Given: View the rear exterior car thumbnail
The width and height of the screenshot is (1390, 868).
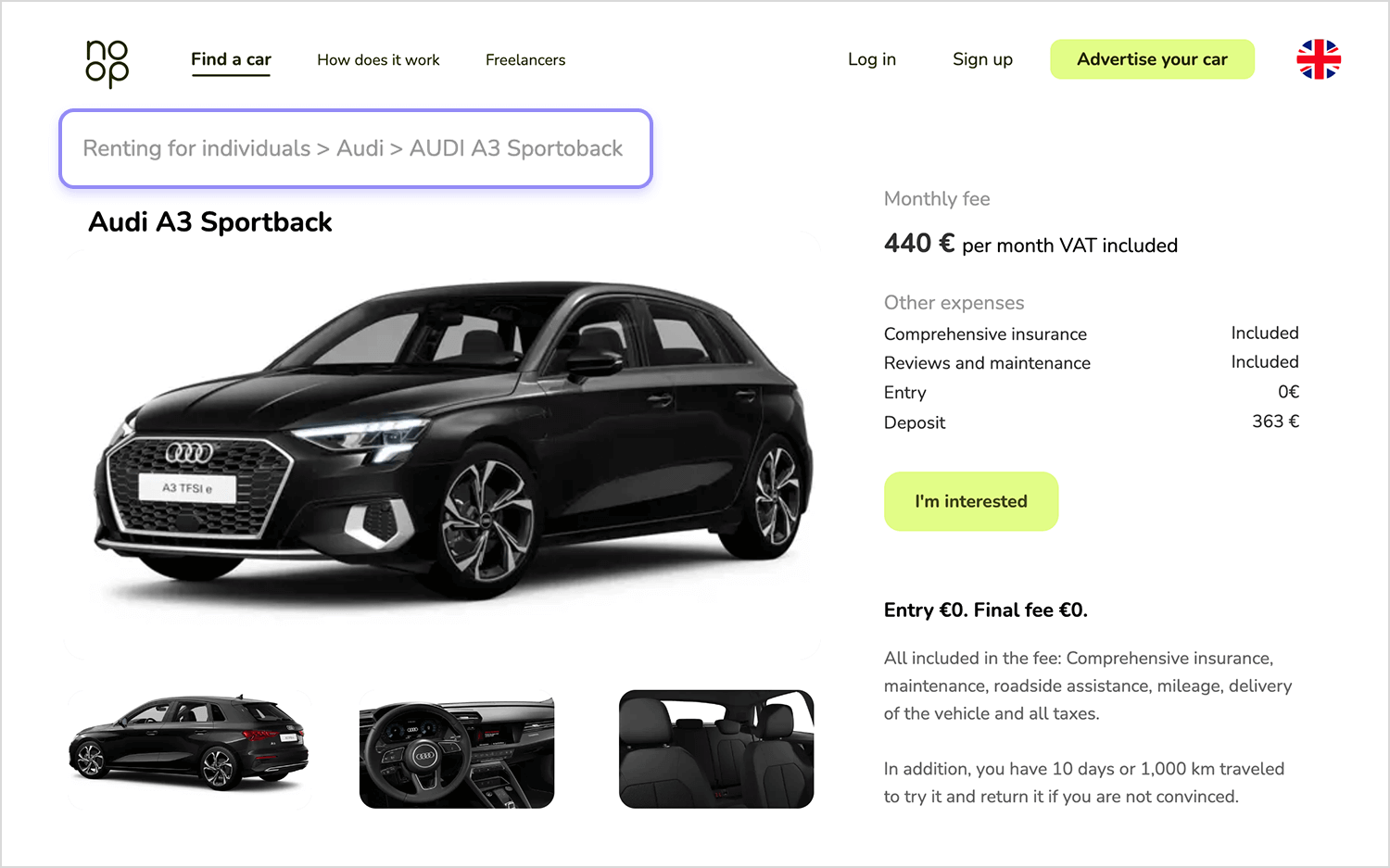Looking at the screenshot, I should [x=189, y=748].
